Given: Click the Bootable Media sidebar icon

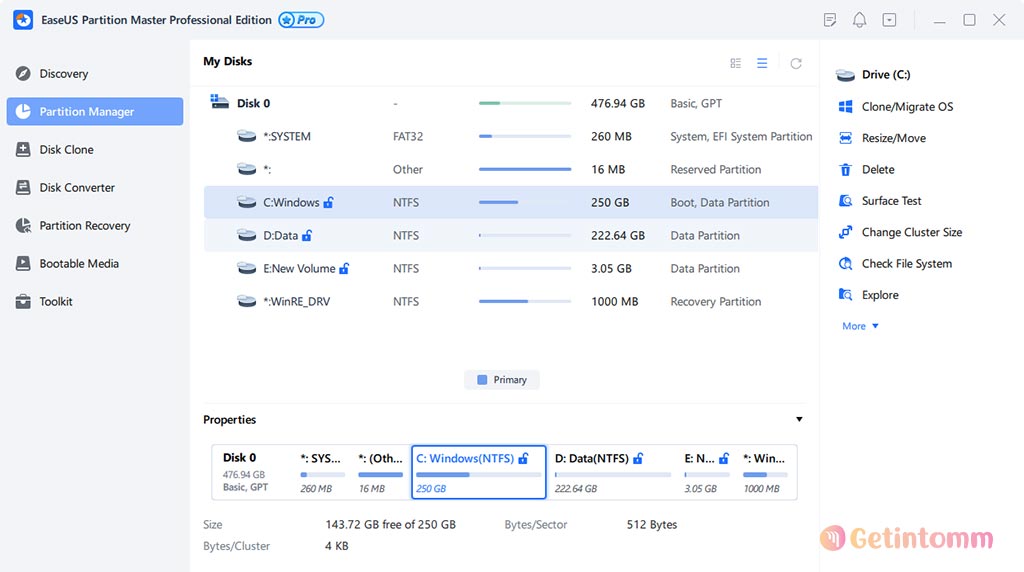Looking at the screenshot, I should click(x=23, y=263).
